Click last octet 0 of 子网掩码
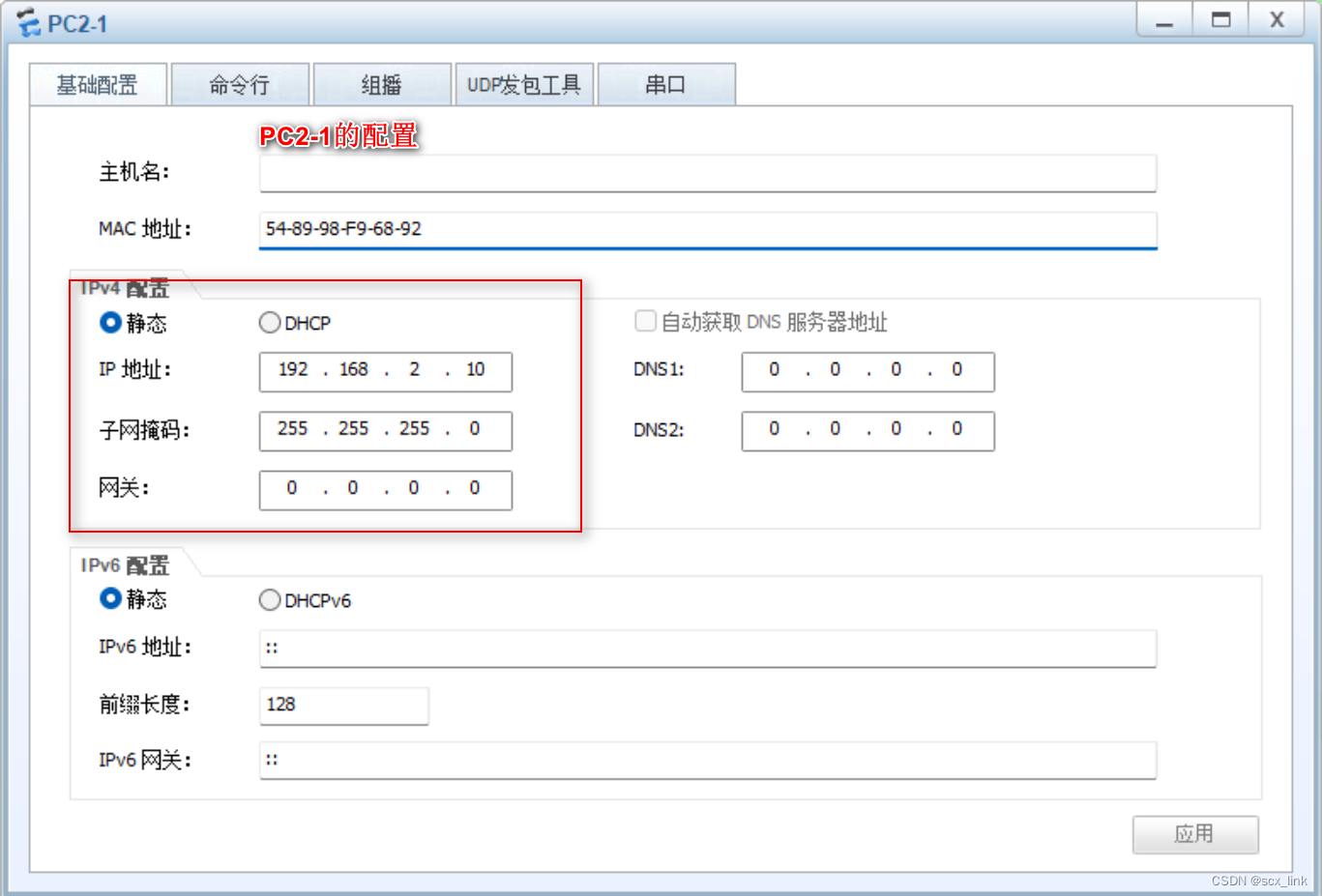This screenshot has width=1322, height=896. point(475,429)
